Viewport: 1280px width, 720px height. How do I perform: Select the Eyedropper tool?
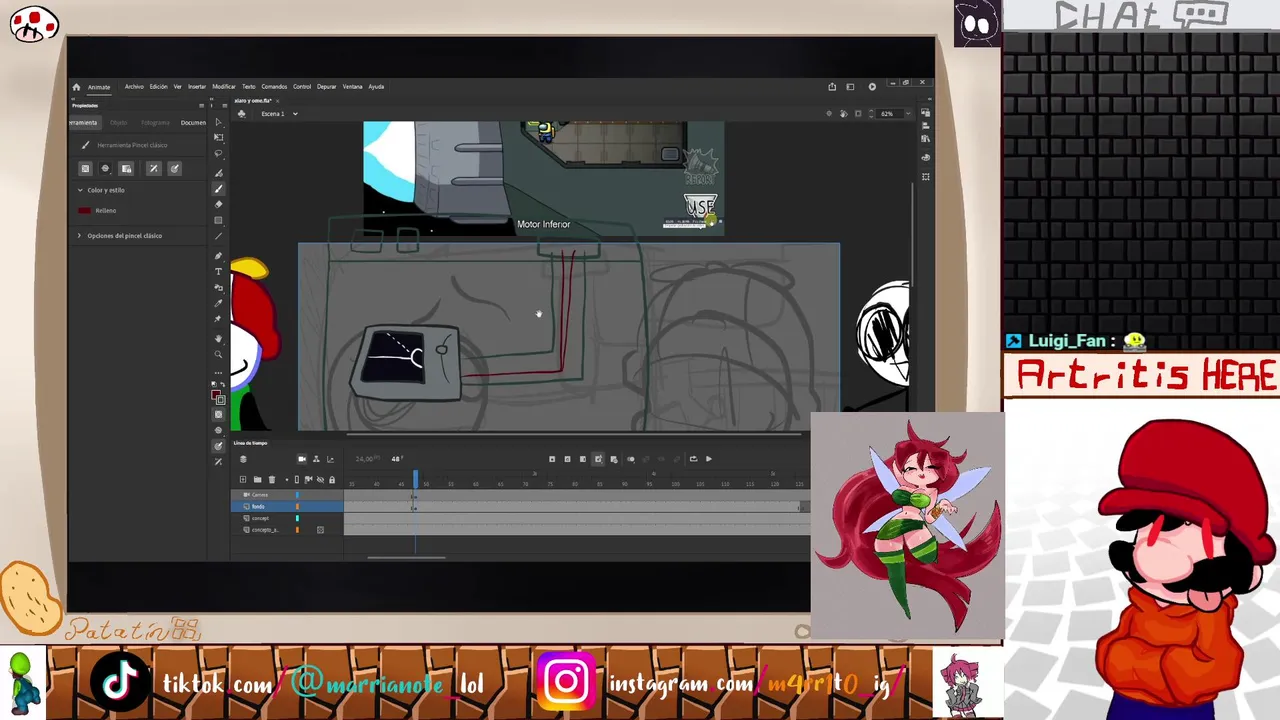tap(218, 303)
